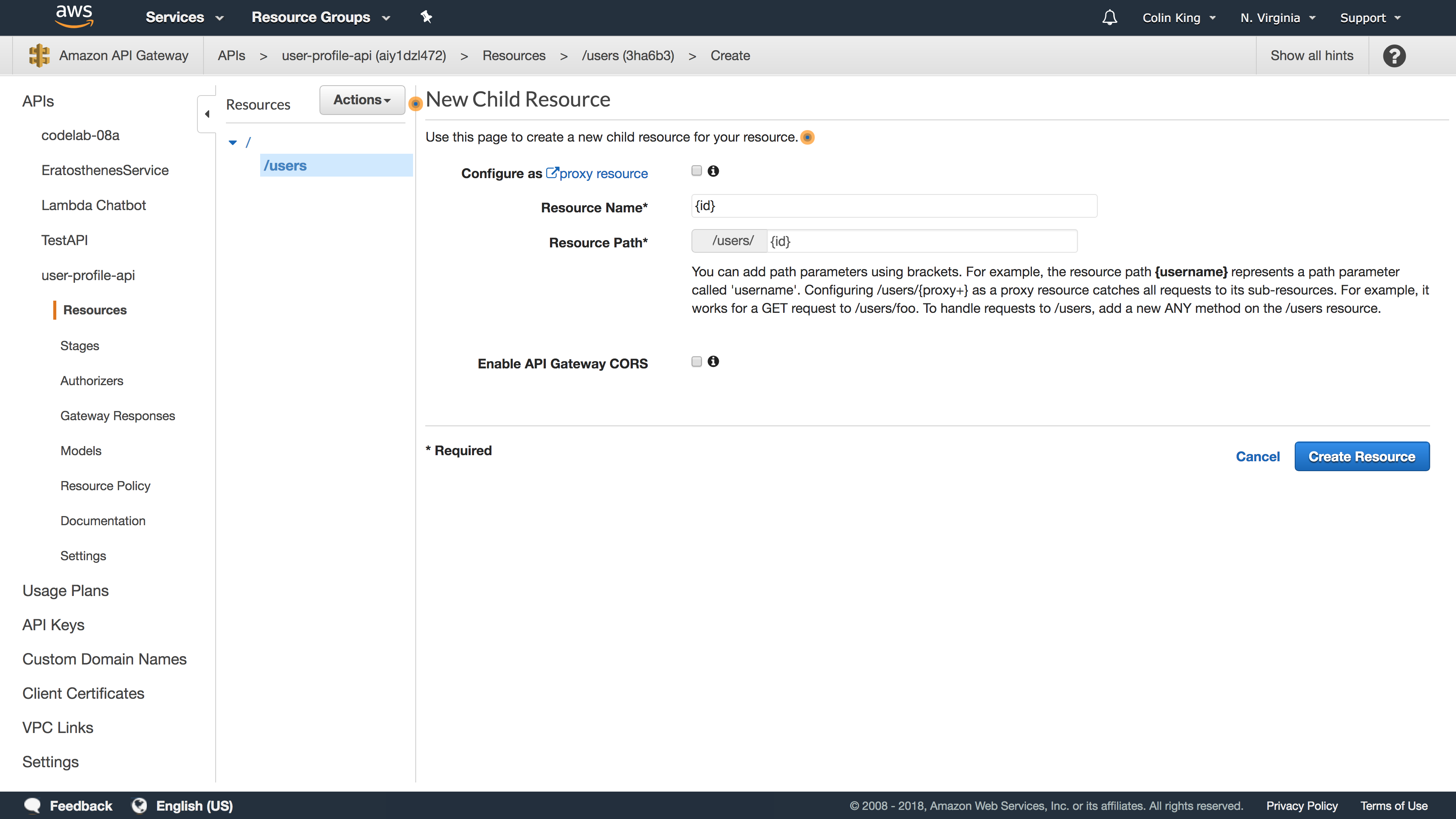Viewport: 1456px width, 819px height.
Task: Click into the Resource Name input field
Action: (893, 206)
